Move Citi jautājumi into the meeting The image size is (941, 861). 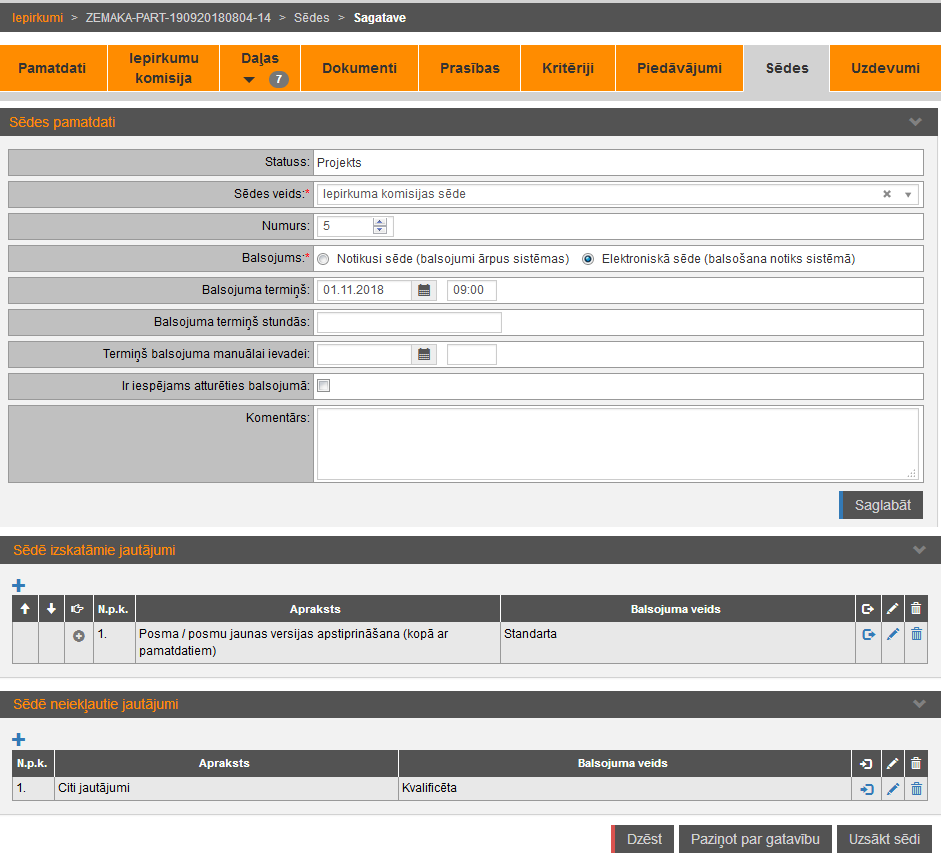[x=867, y=788]
